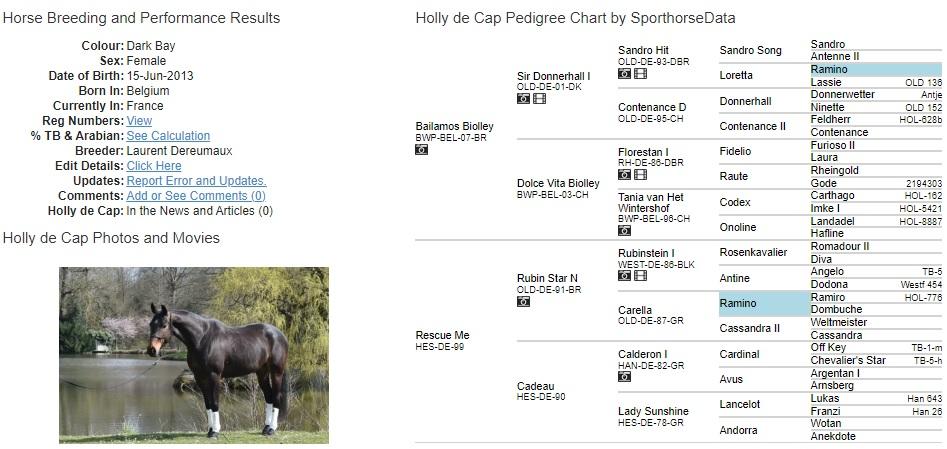Open Sir Donnerhall I video film icon
Image resolution: width=947 pixels, height=449 pixels.
click(539, 99)
